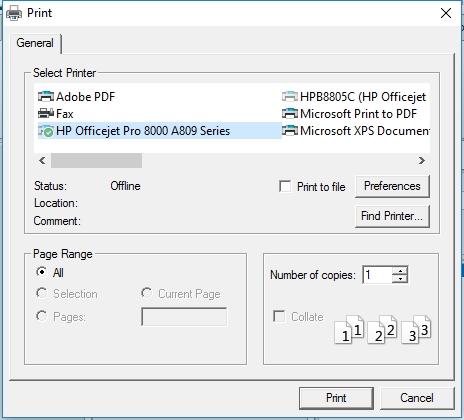Select Microsoft Print to PDF printer icon
Image resolution: width=464 pixels, height=420 pixels.
290,114
